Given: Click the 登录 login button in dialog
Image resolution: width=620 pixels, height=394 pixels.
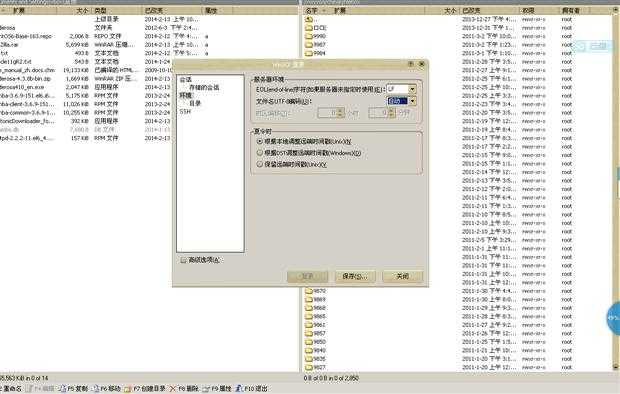Looking at the screenshot, I should point(307,276).
